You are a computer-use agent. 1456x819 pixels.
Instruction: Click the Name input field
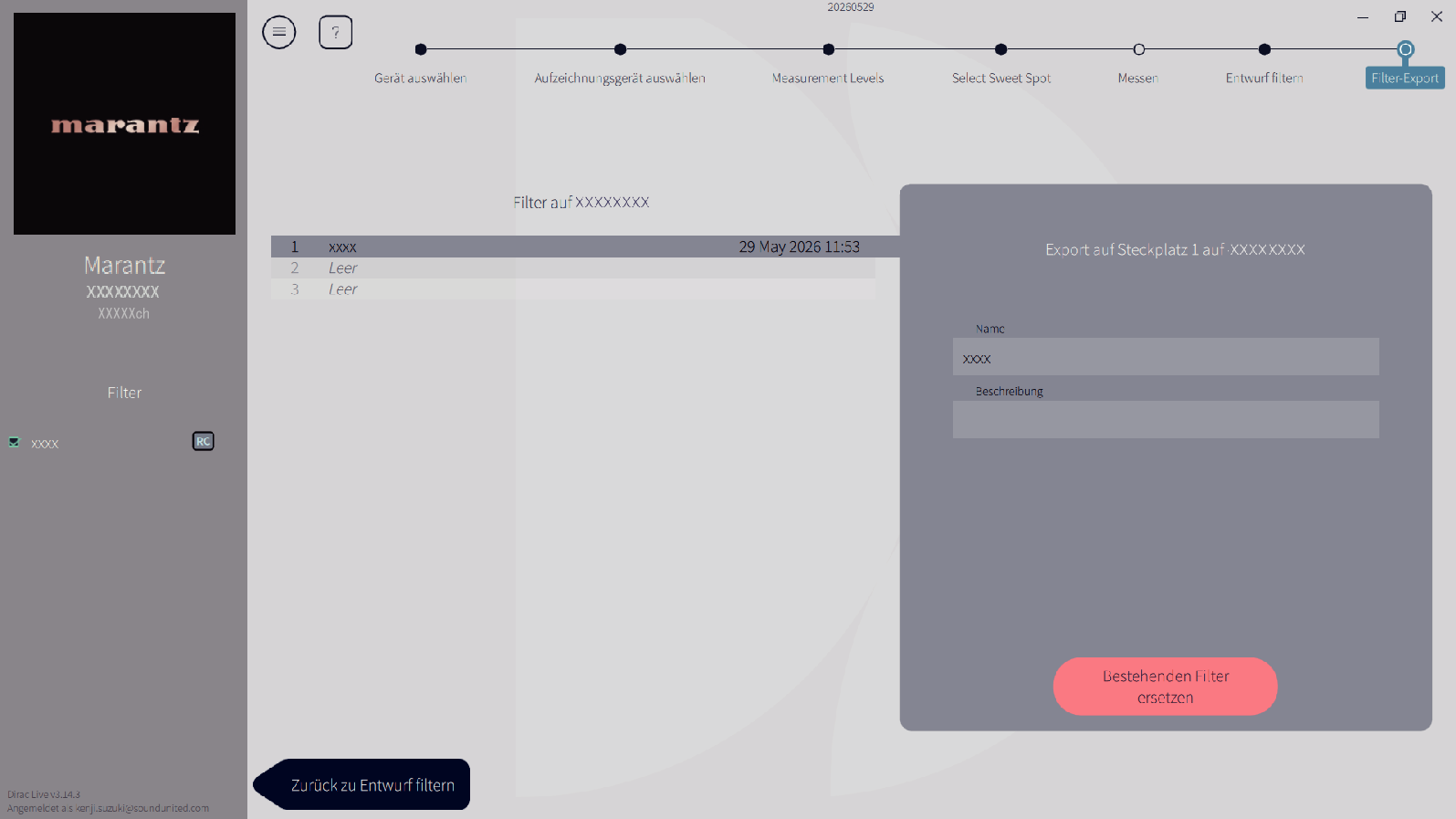[x=1166, y=357]
